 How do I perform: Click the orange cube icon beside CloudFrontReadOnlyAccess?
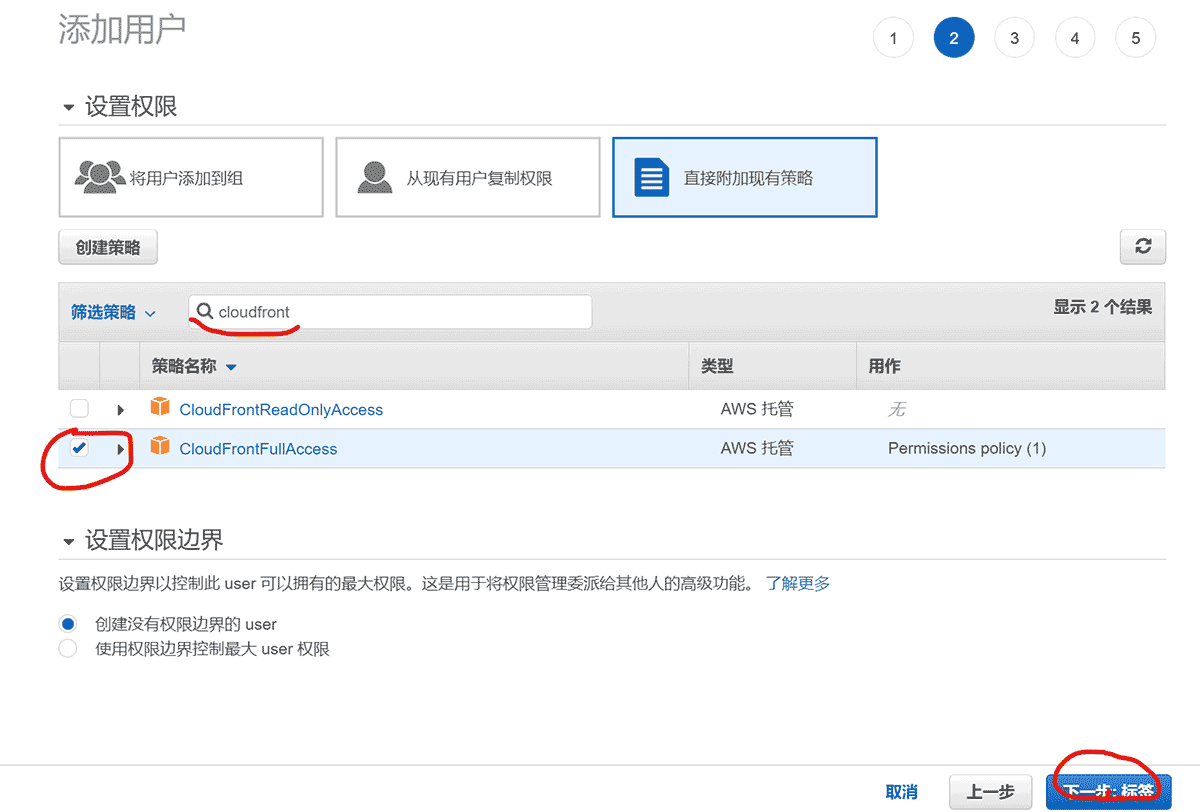click(x=161, y=408)
